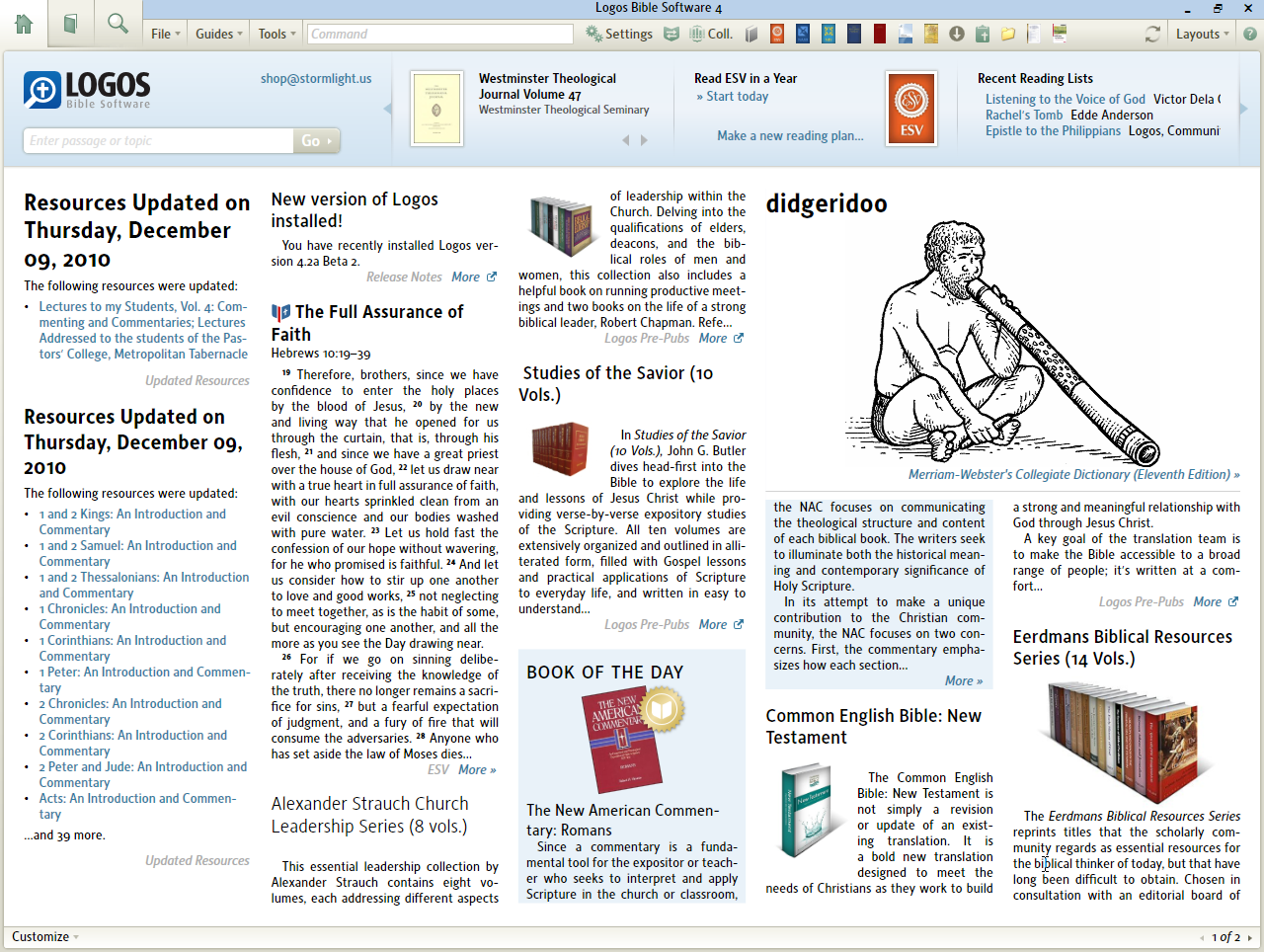Viewport: 1264px width, 952px height.
Task: Open the Library book icon
Action: point(70,24)
